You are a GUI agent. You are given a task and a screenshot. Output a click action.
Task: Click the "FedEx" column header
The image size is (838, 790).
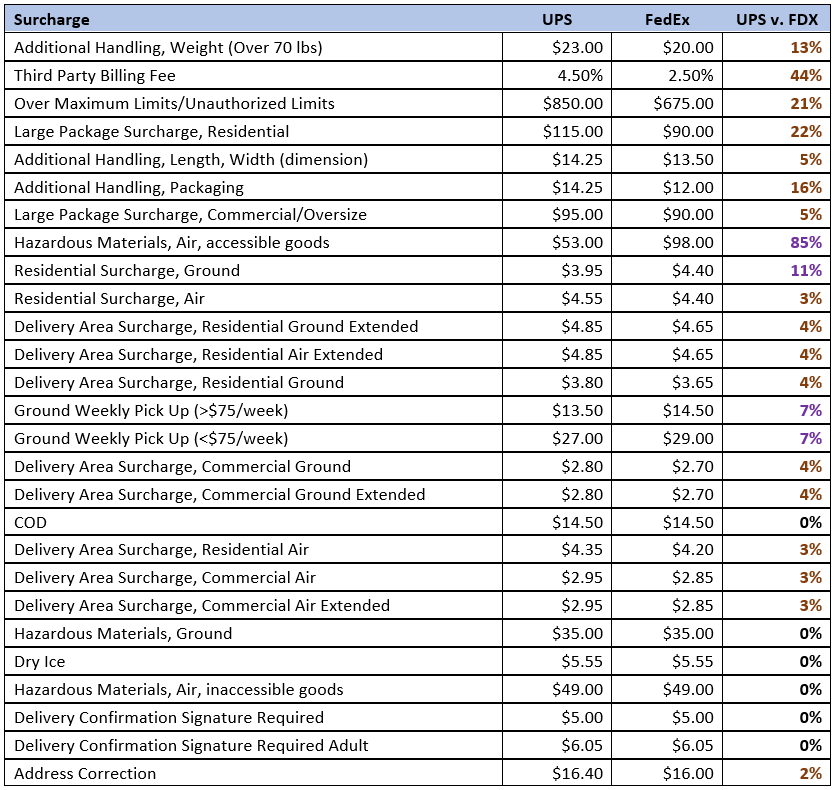click(667, 20)
